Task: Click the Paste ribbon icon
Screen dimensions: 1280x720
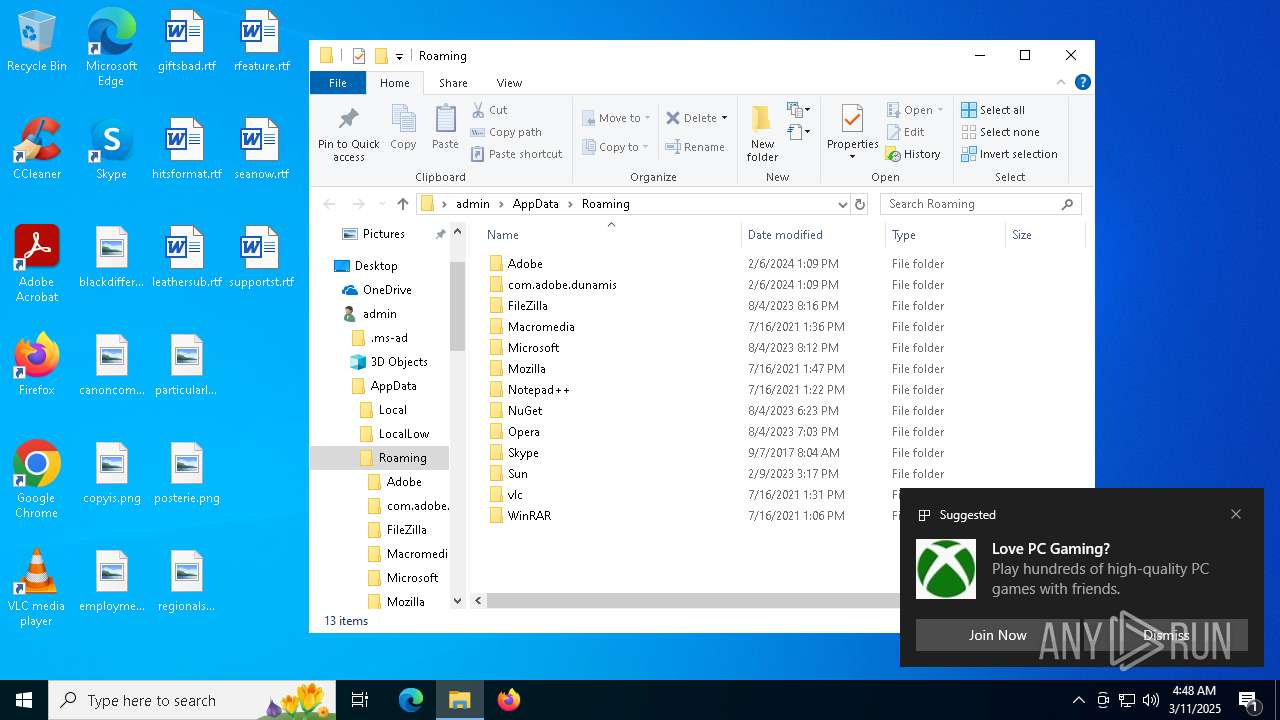Action: (445, 127)
